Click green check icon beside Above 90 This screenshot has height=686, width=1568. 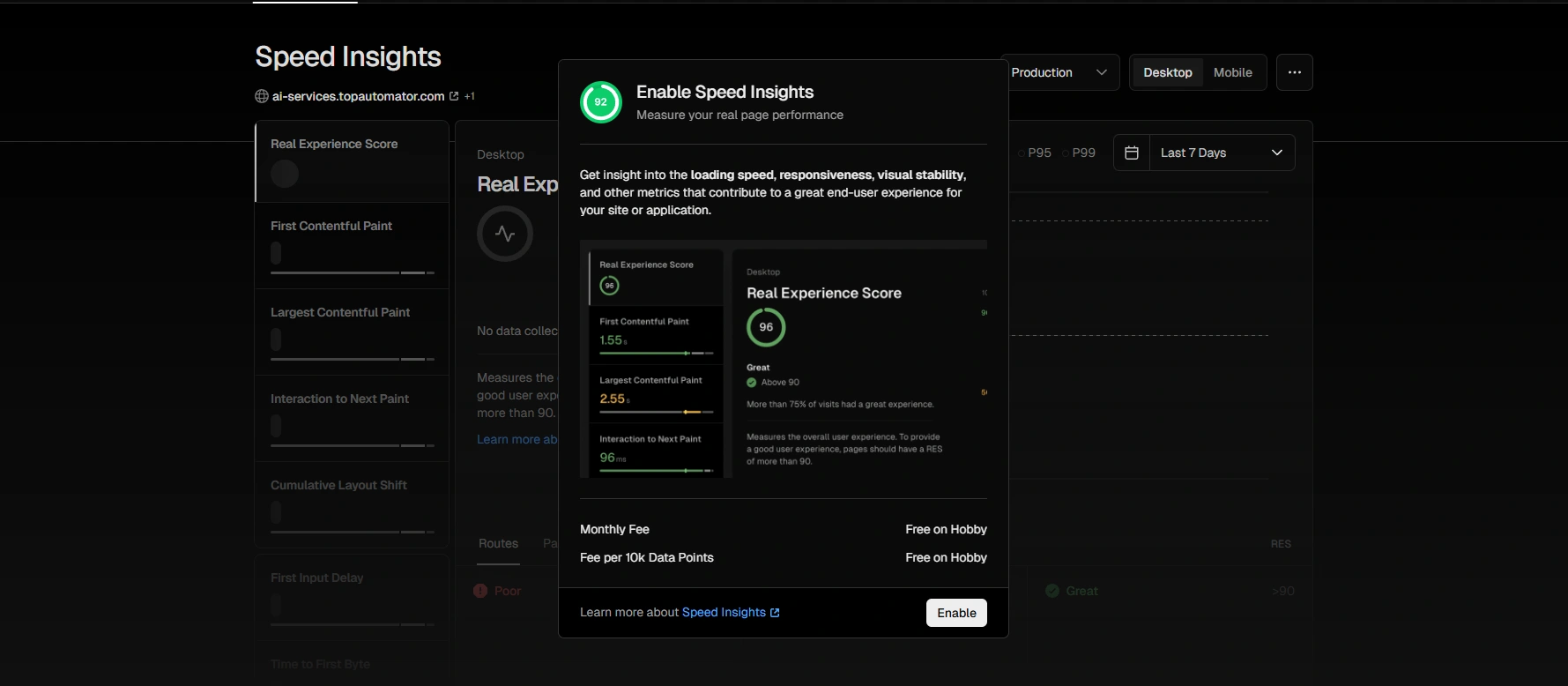[752, 383]
